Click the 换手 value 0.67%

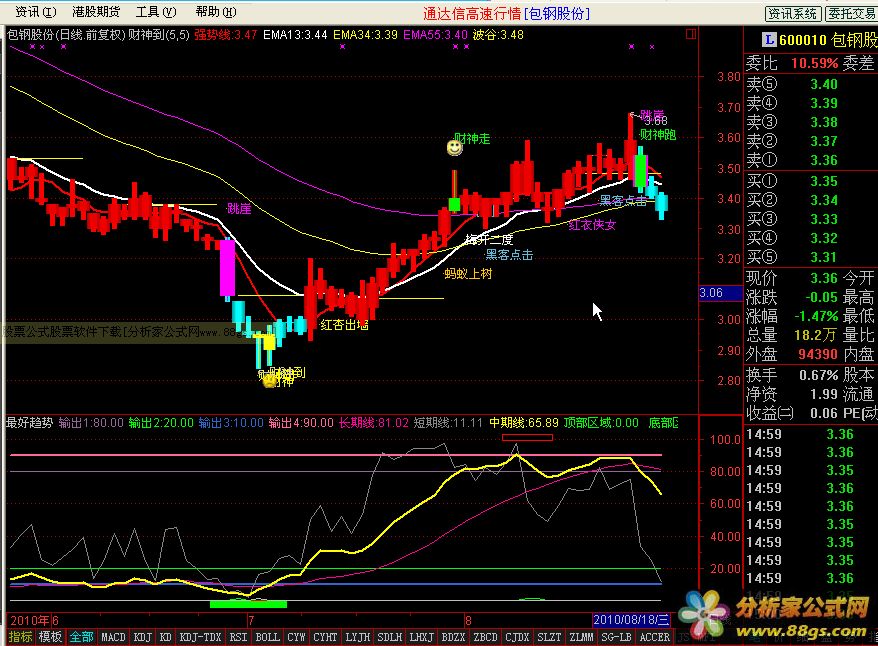tap(819, 376)
